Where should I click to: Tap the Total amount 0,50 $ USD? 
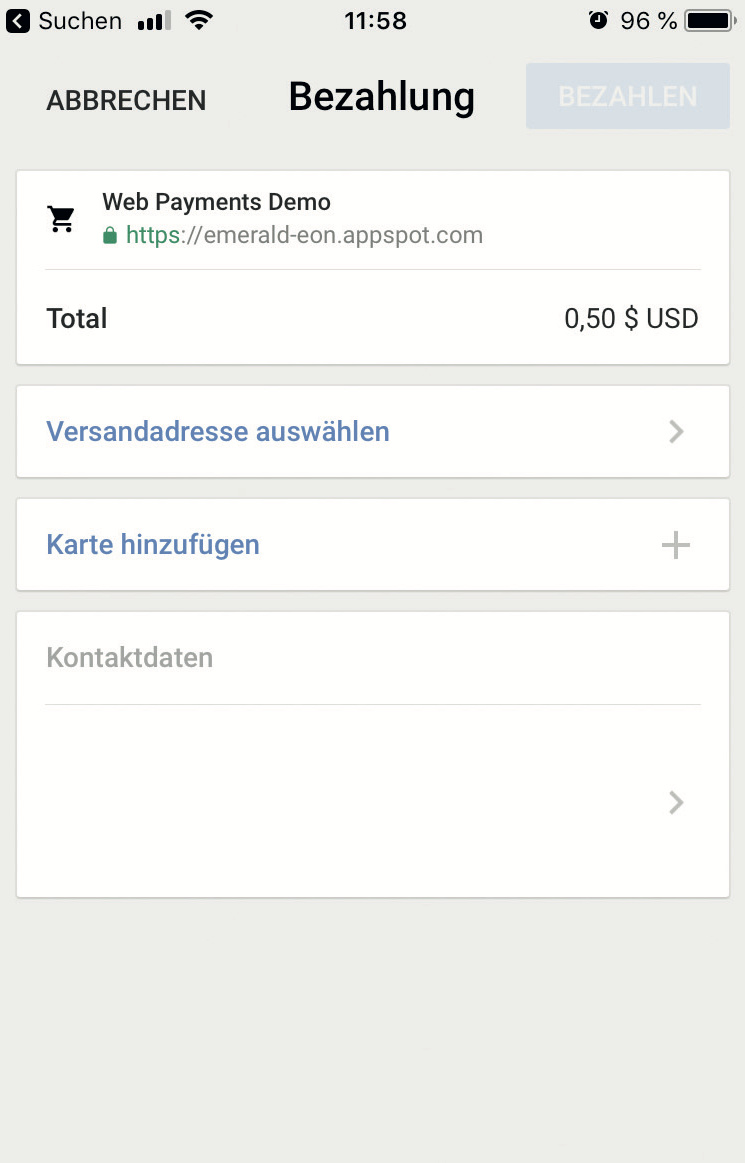631,319
